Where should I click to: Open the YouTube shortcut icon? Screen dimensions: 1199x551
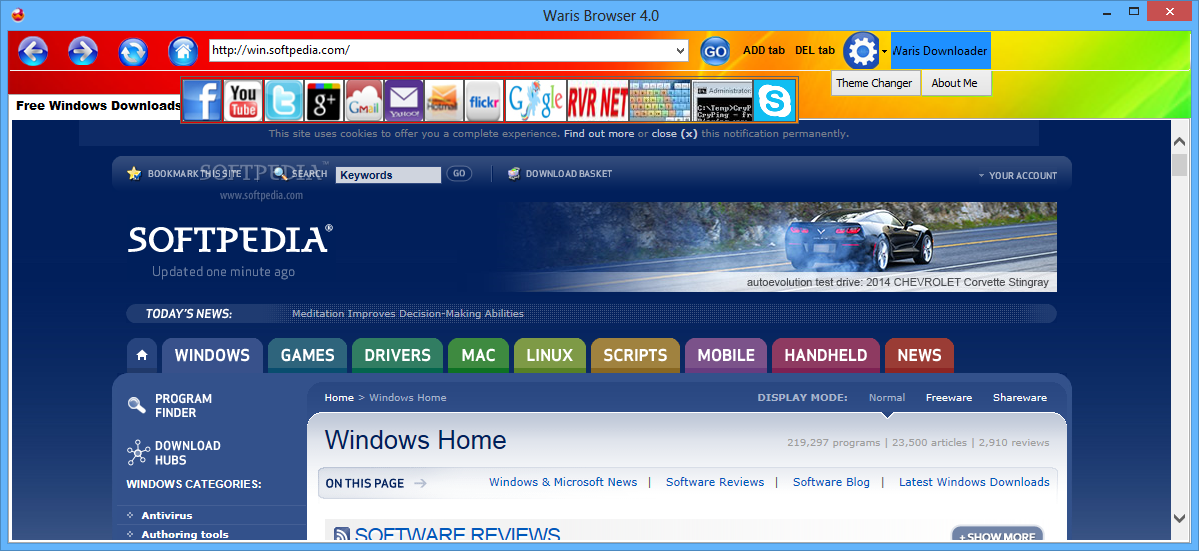click(243, 100)
